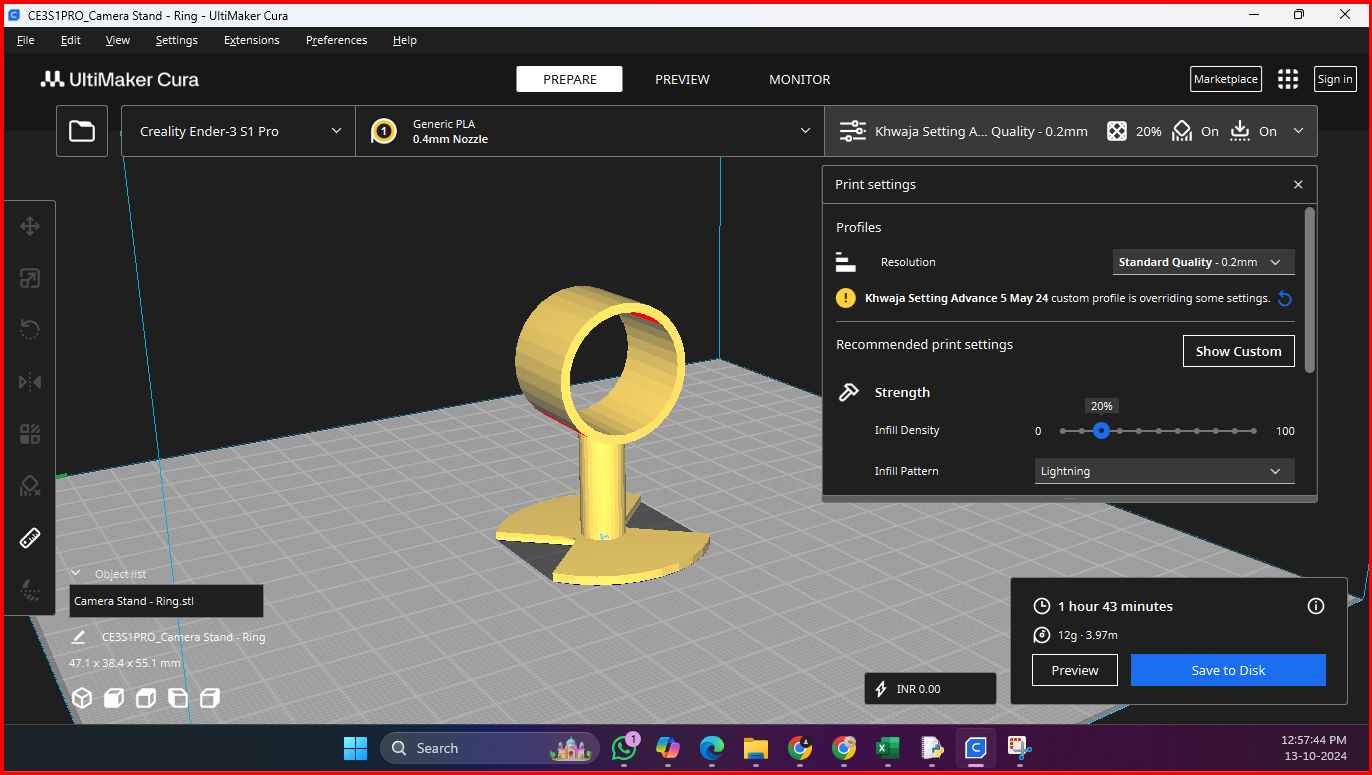The width and height of the screenshot is (1372, 775).
Task: Reset custom profile override arrow icon
Action: [x=1285, y=298]
